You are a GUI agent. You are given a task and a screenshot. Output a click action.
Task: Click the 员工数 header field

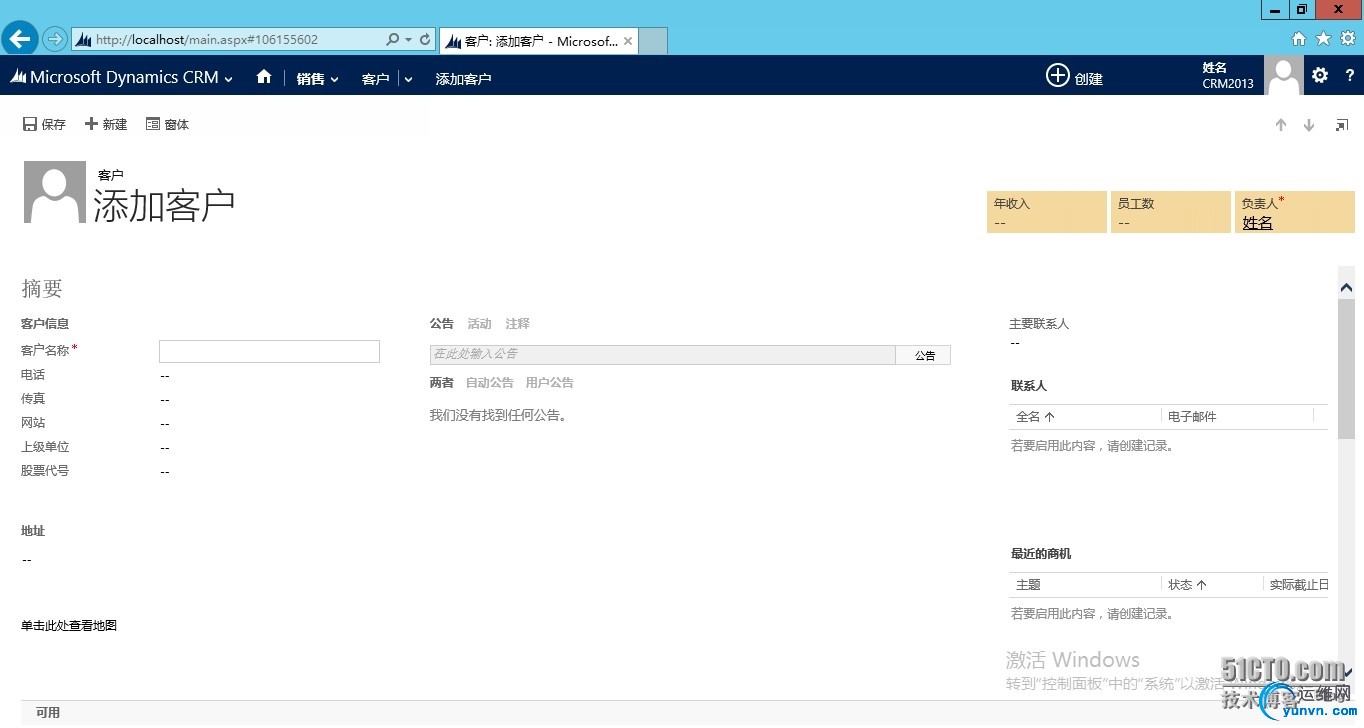[1170, 212]
